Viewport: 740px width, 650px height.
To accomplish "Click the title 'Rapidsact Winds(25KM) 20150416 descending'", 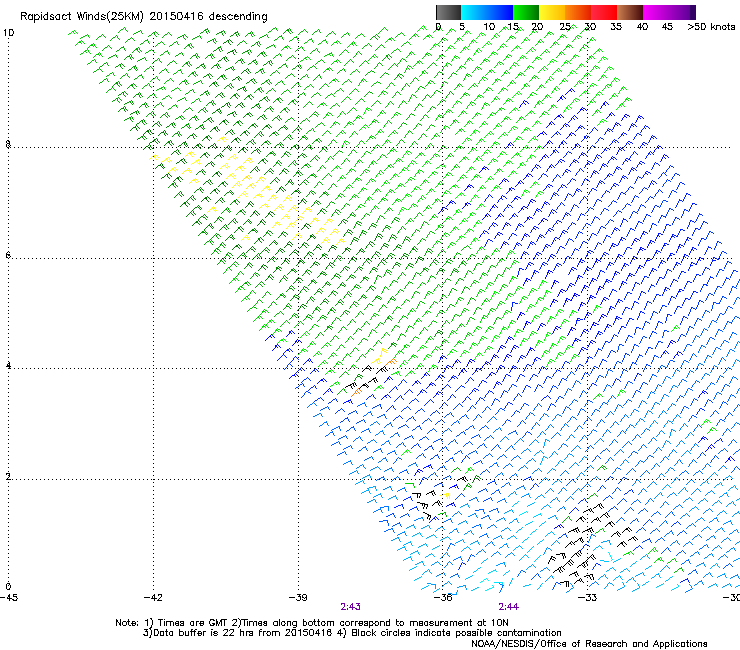I will click(143, 17).
